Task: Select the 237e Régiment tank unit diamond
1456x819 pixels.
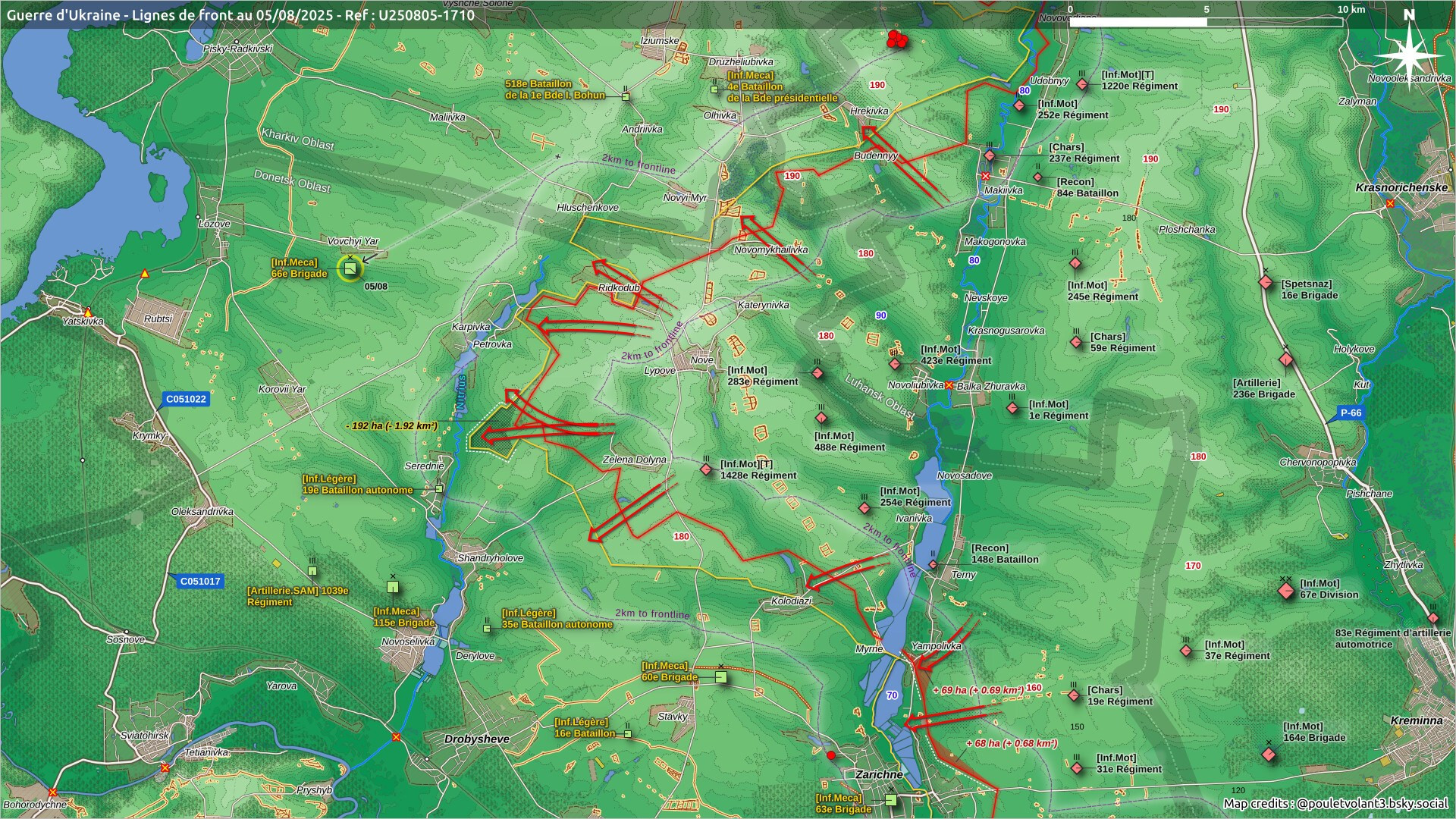Action: click(990, 155)
